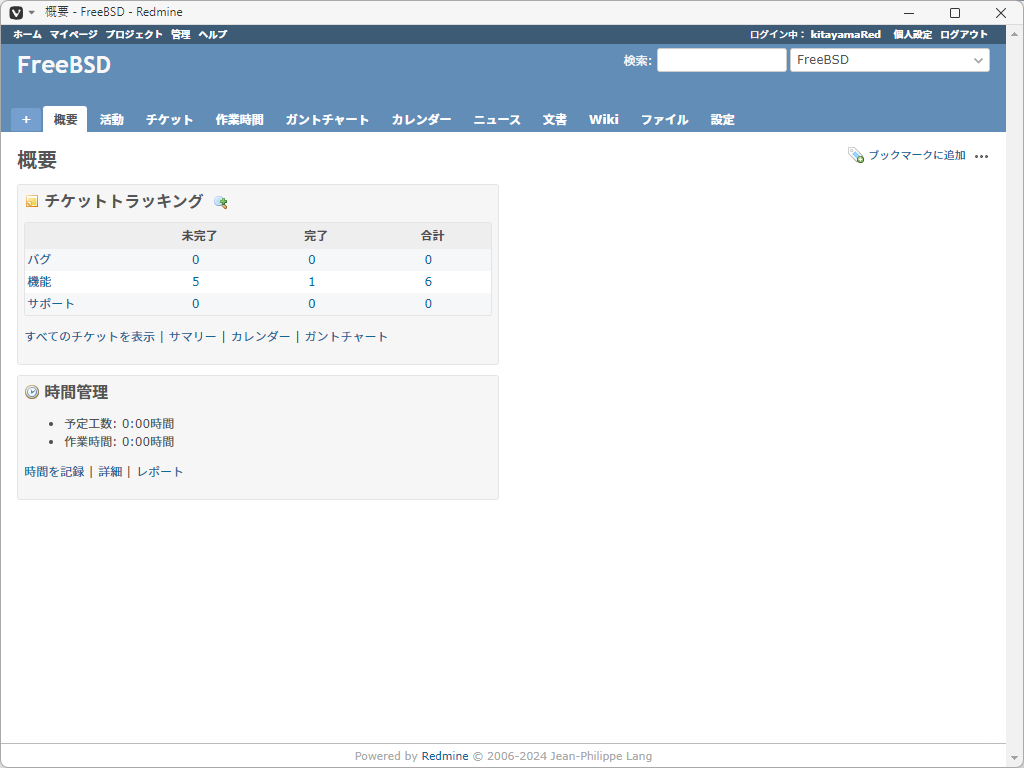Click the 機能 total count 6
The width and height of the screenshot is (1024, 768).
428,281
